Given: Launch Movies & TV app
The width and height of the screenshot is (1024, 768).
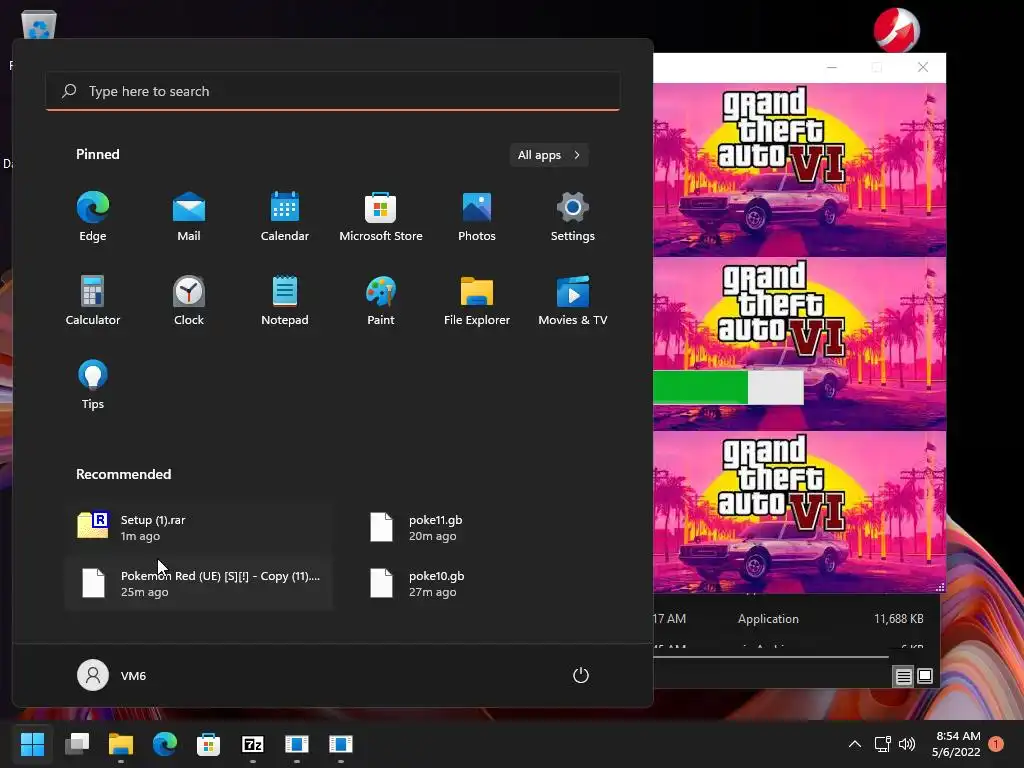Looking at the screenshot, I should pos(573,300).
